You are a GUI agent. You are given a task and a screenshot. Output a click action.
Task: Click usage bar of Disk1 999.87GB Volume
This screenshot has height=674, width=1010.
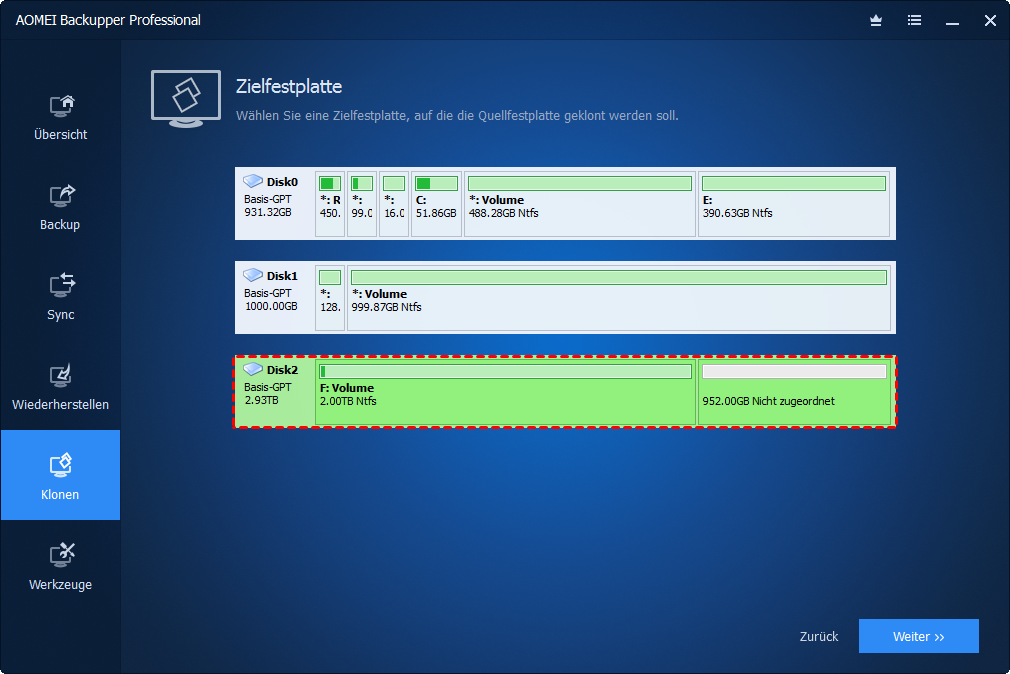(x=619, y=278)
